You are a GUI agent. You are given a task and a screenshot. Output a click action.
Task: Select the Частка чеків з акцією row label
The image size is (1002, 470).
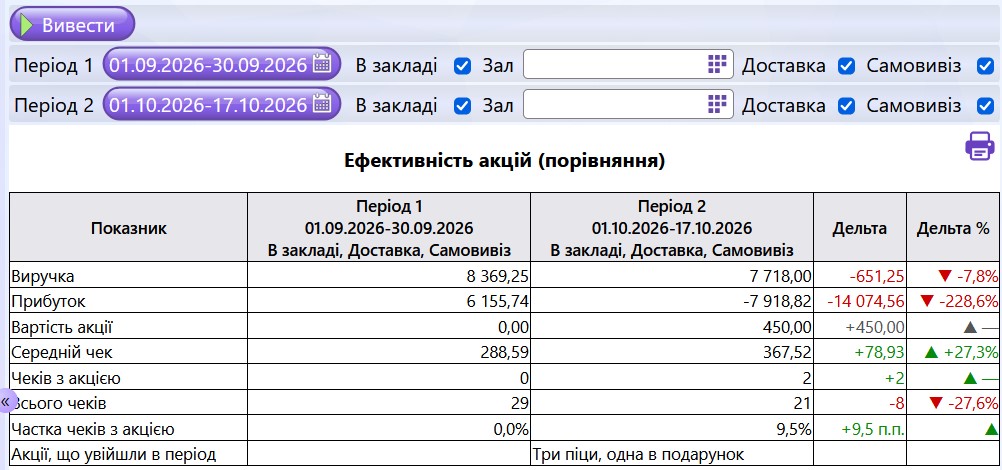[x=93, y=429]
